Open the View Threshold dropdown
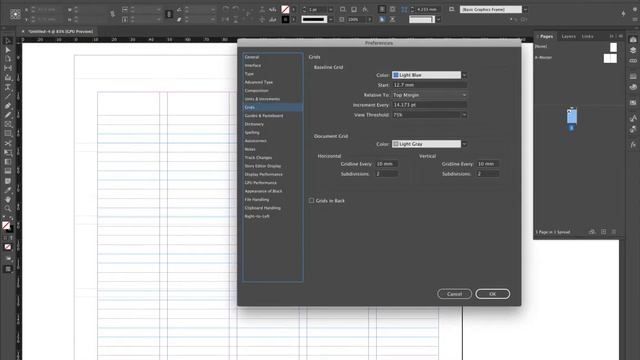The image size is (640, 360). [429, 115]
